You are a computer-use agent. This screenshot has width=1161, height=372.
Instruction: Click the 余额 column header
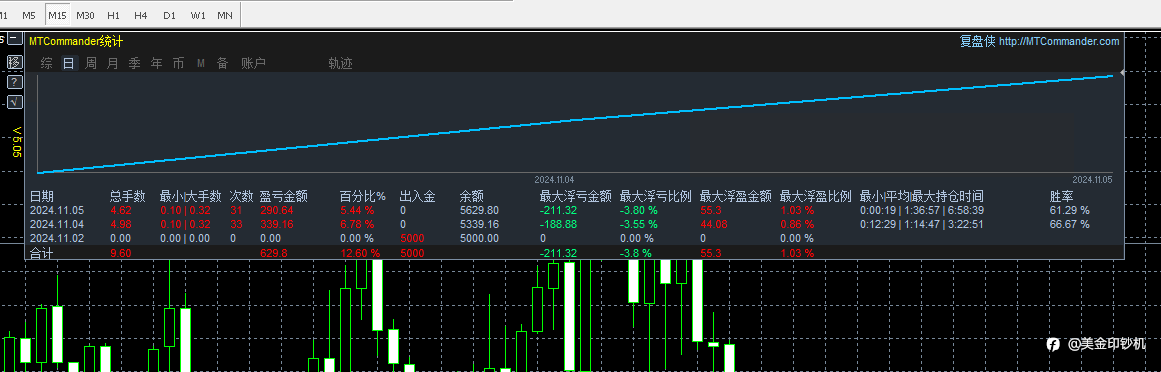point(472,196)
